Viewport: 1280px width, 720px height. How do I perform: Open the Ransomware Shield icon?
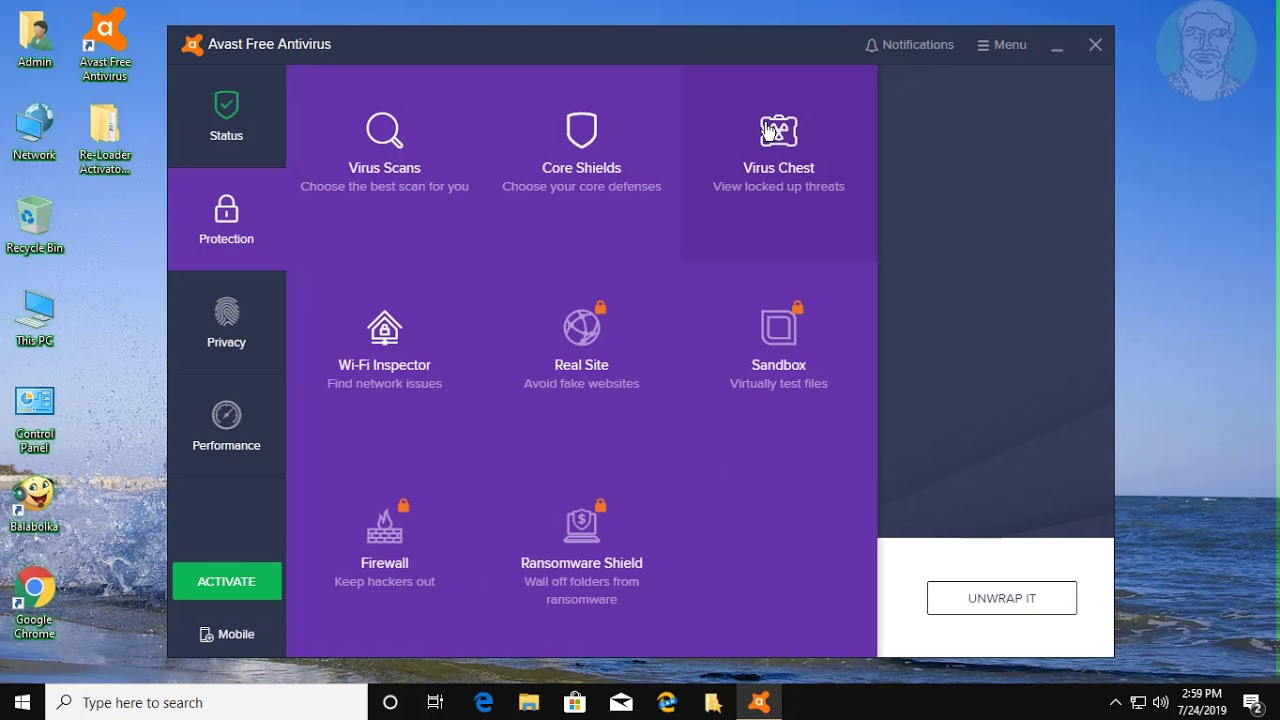582,524
